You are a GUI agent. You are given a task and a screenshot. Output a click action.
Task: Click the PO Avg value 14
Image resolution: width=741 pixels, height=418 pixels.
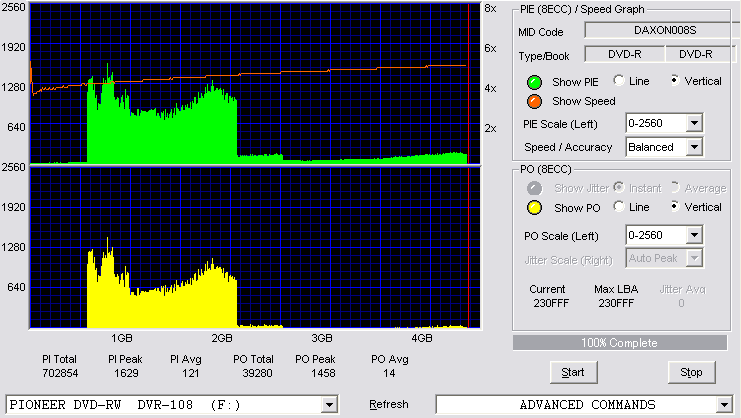click(389, 373)
